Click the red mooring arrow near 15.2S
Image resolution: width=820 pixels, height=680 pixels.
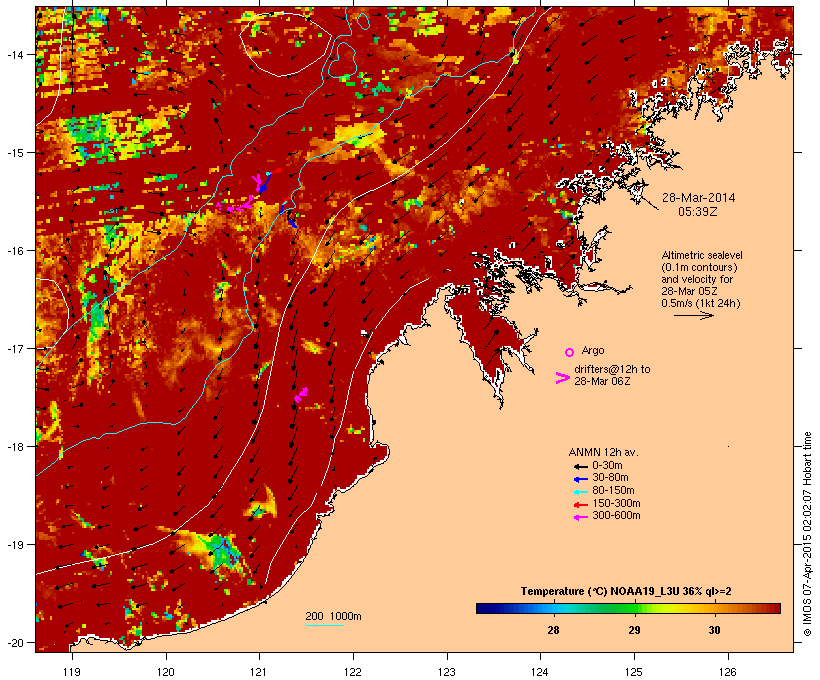coord(276,171)
